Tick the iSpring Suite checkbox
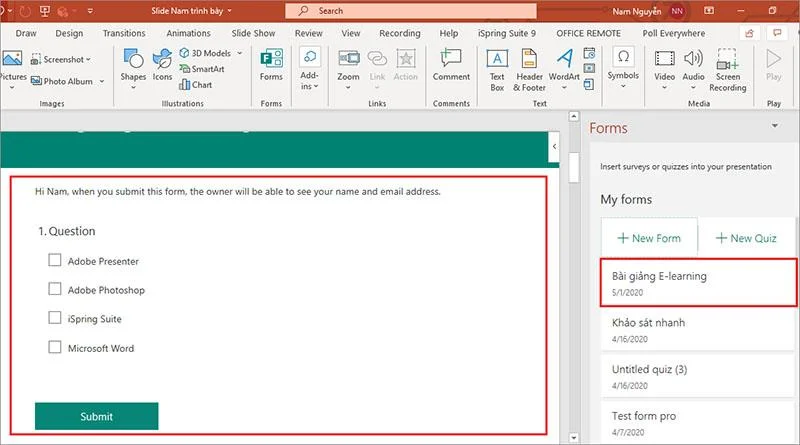This screenshot has height=445, width=800. coord(55,318)
